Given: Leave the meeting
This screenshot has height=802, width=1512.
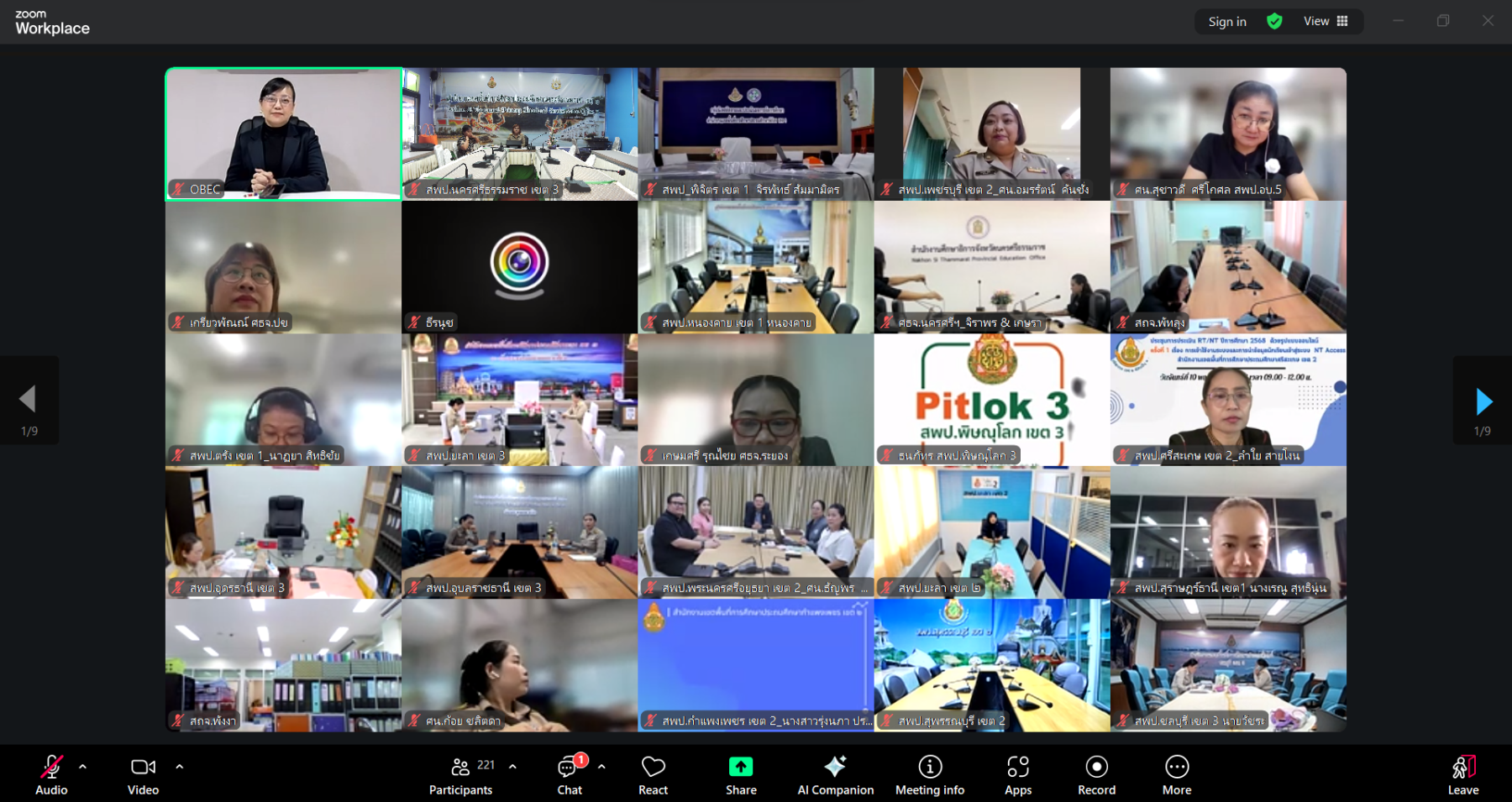Looking at the screenshot, I should (x=1462, y=774).
